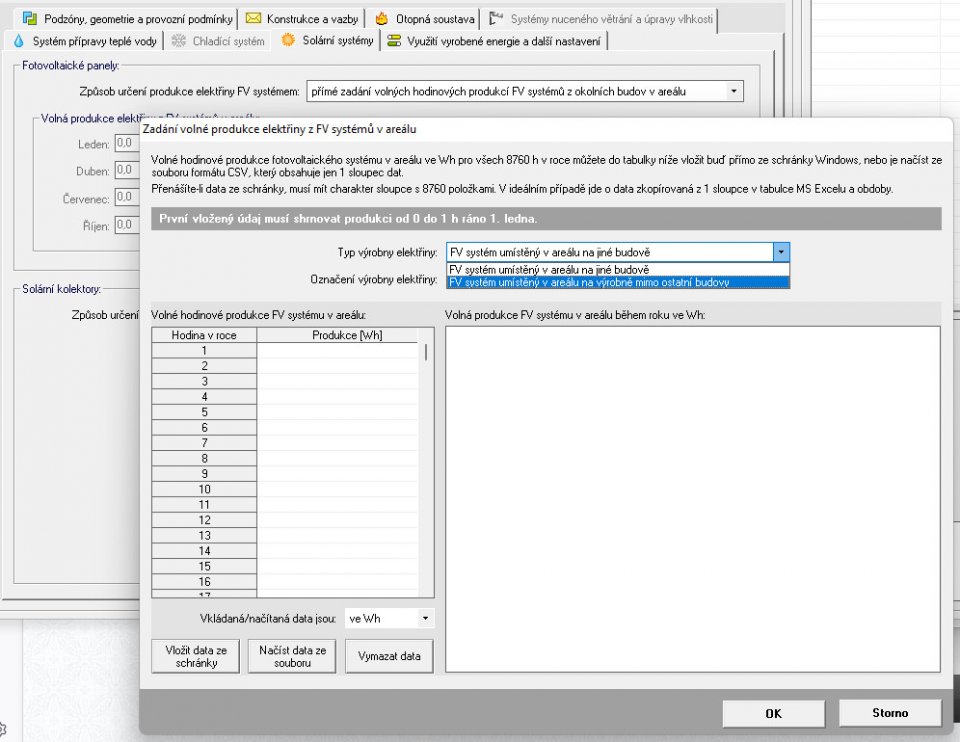The width and height of the screenshot is (960, 742).
Task: Click the Červenec value input field
Action: (x=127, y=197)
